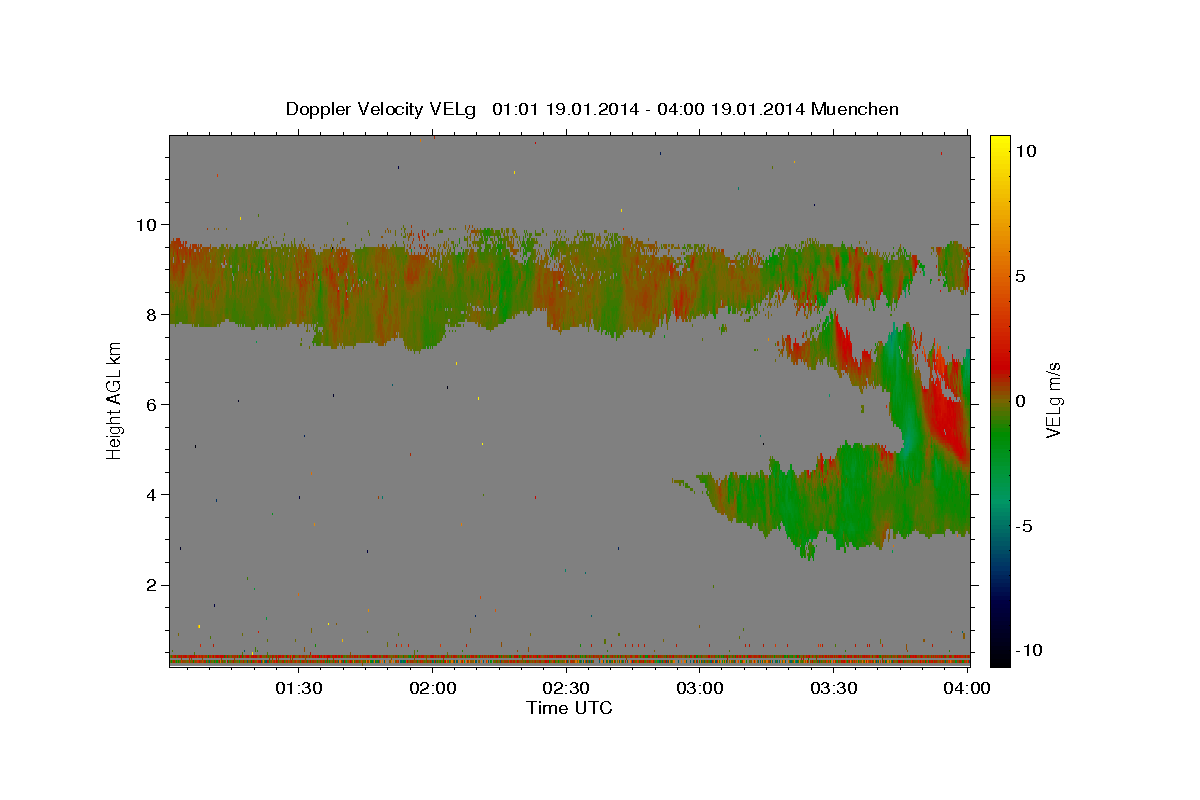Click the '01:30' time tick label
Image resolution: width=1200 pixels, height=800 pixels.
298,688
